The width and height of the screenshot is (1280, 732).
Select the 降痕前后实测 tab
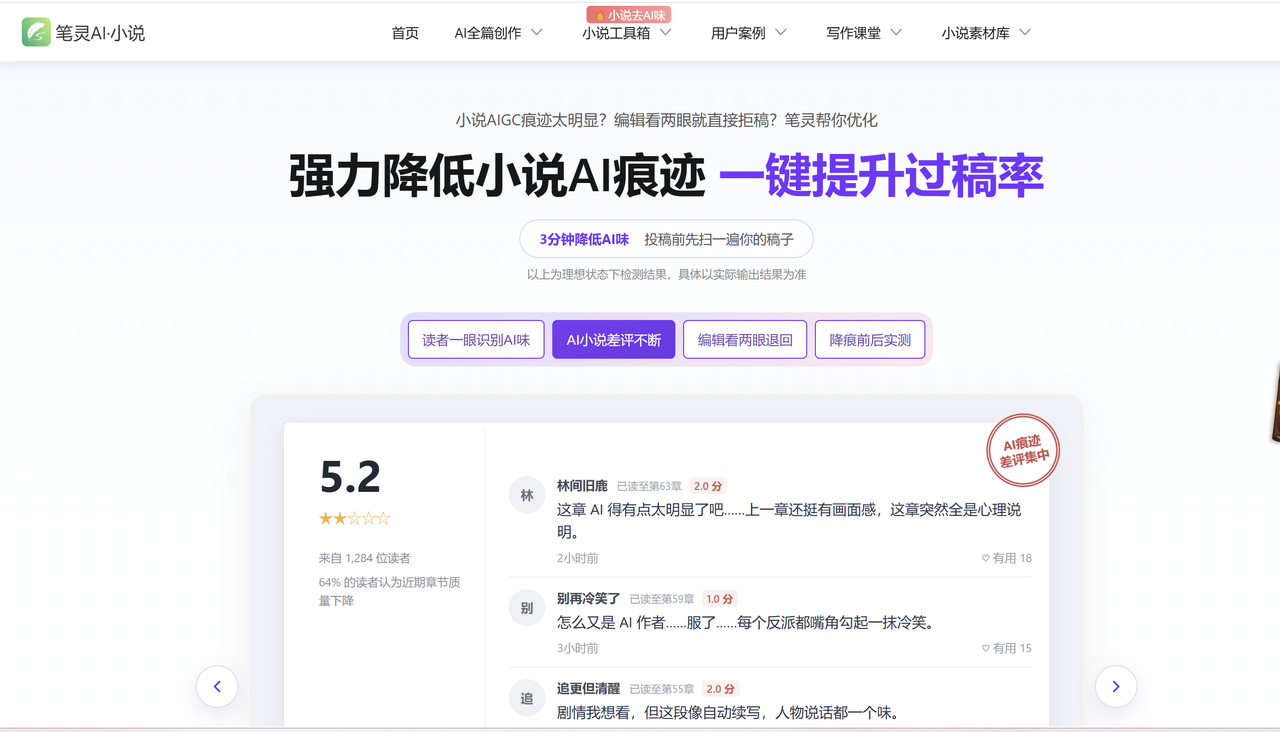pyautogui.click(x=870, y=340)
